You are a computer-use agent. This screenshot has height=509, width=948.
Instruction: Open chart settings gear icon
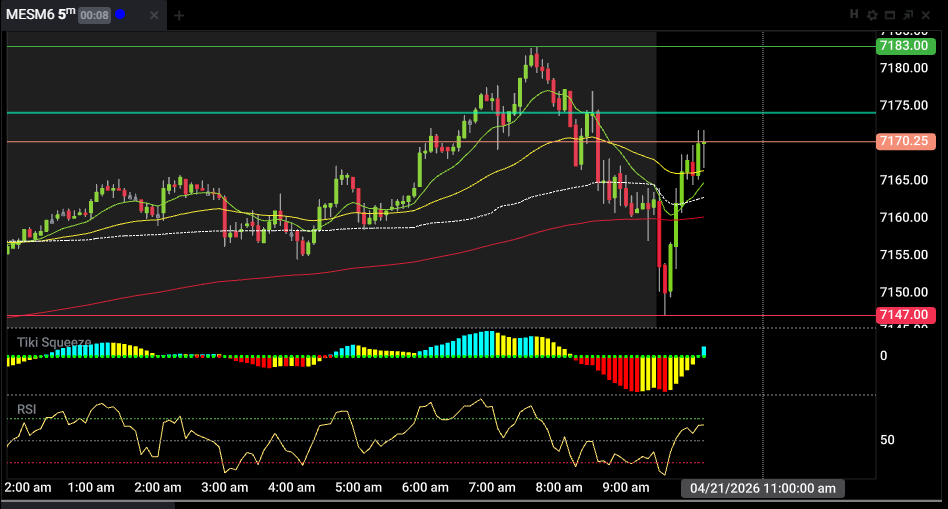point(872,15)
